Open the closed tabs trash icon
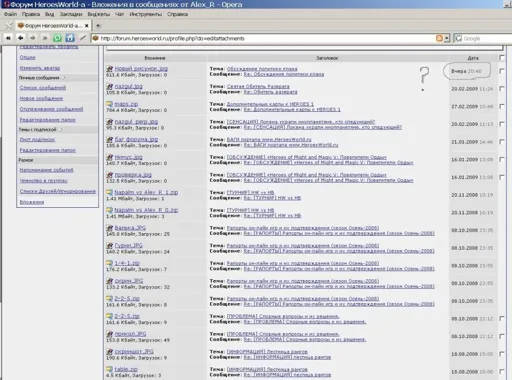Viewport: 512px width, 380px height. tap(9, 25)
